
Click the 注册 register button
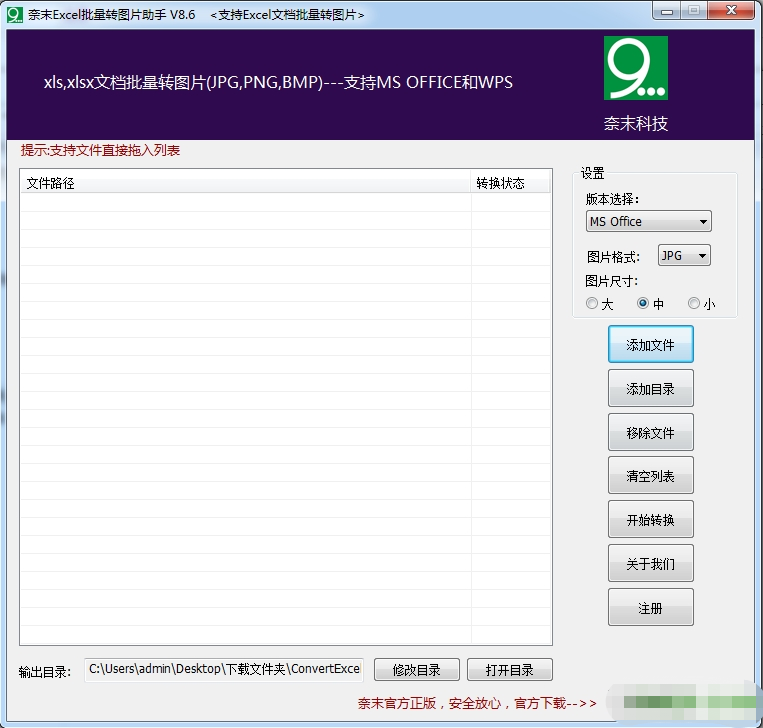650,608
